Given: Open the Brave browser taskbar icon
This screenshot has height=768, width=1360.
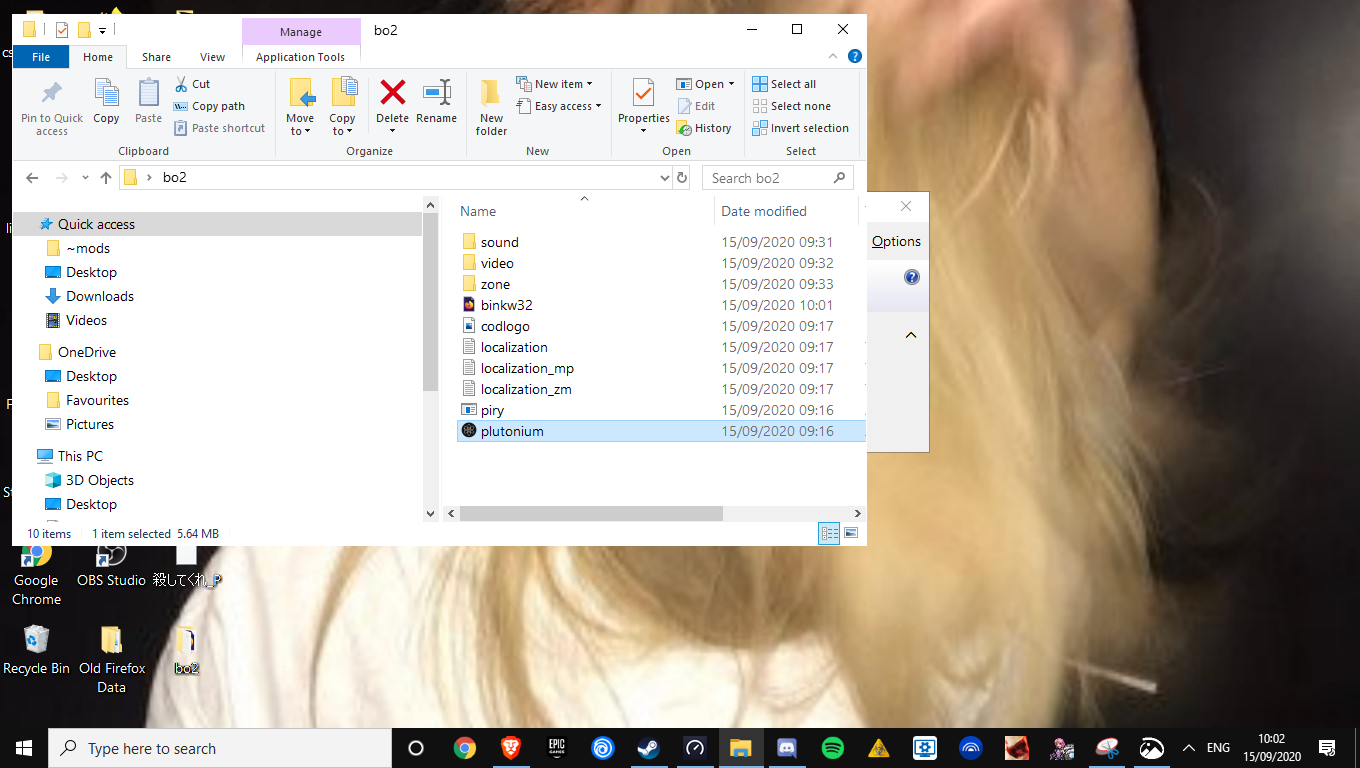Looking at the screenshot, I should point(510,748).
